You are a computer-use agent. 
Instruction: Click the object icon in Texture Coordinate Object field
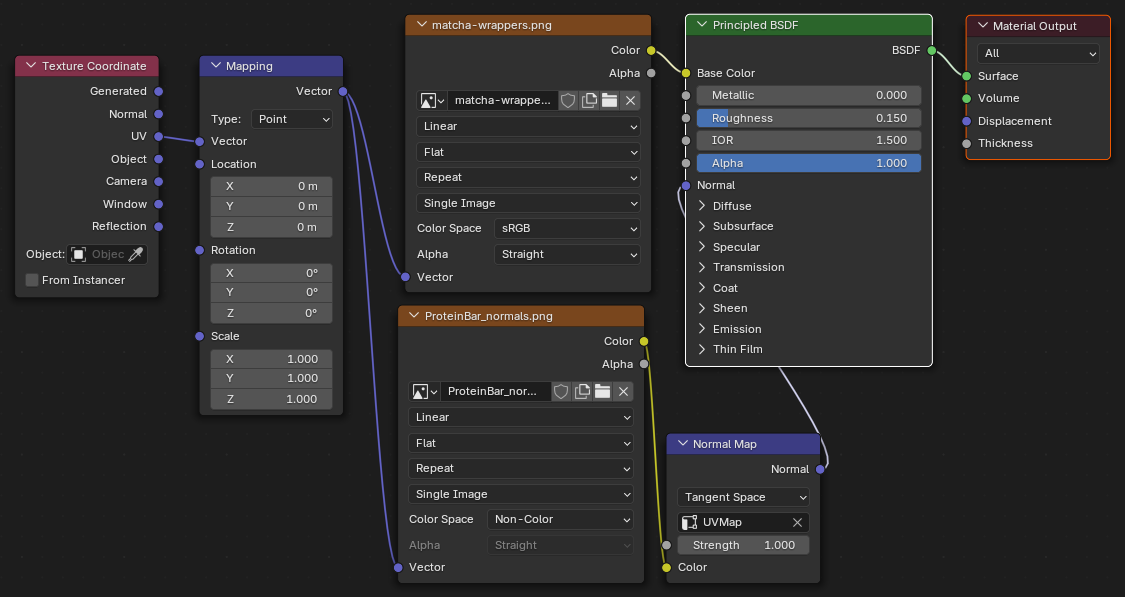click(78, 254)
